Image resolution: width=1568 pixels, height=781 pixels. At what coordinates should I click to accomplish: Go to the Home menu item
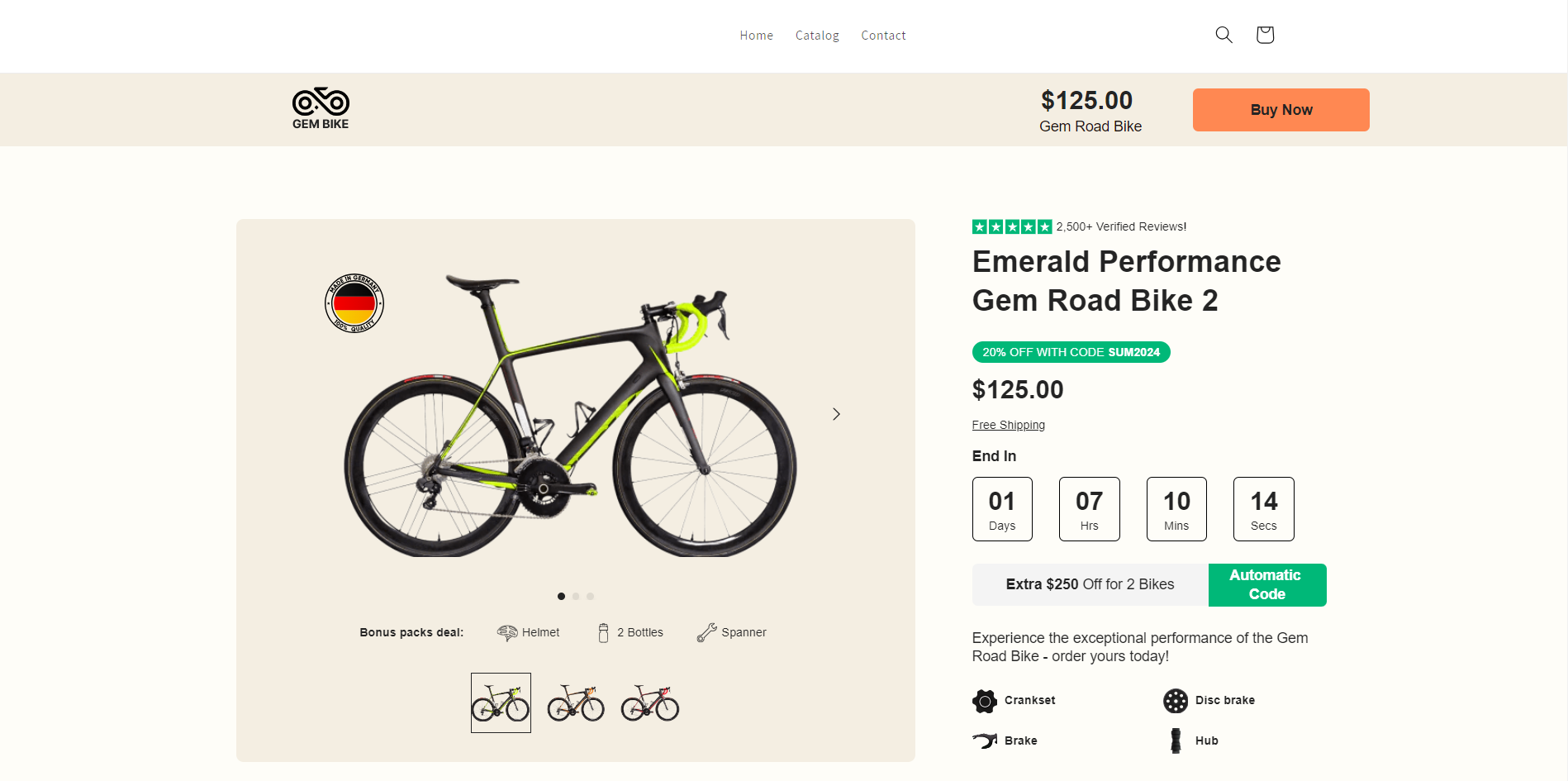756,36
